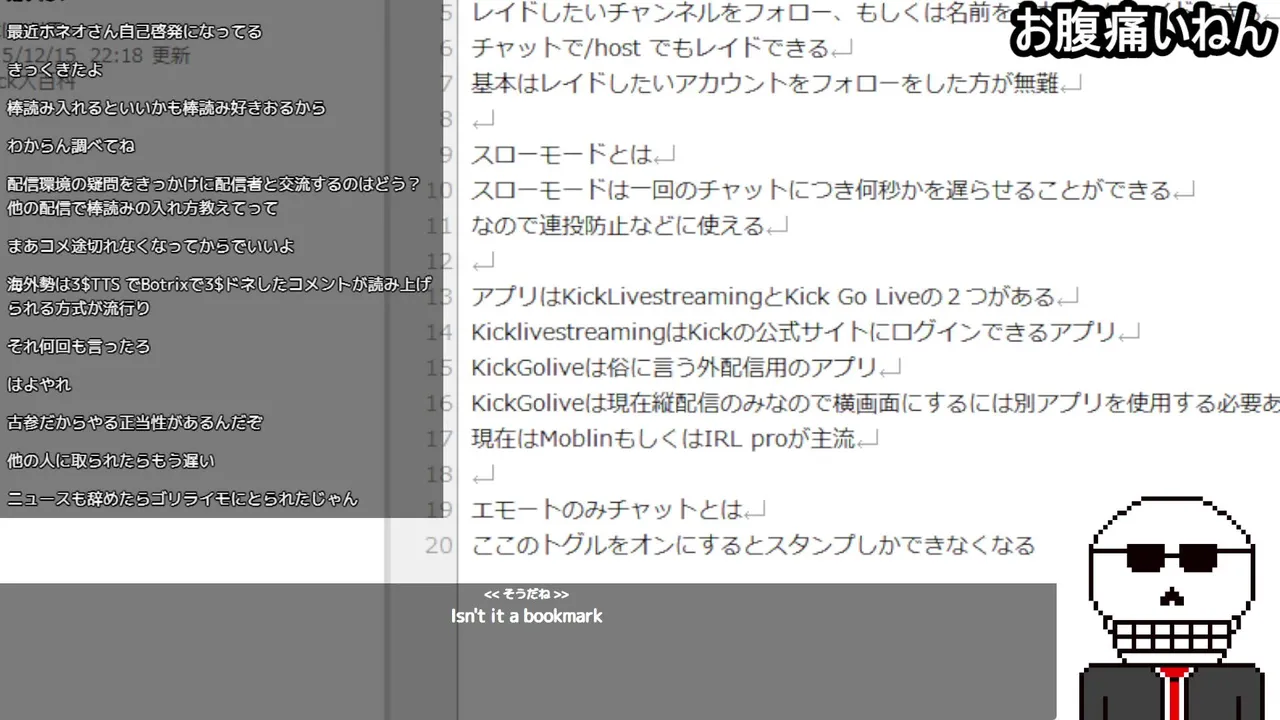Click chat message starting "配信環境の疑問をきっかけに"

214,197
